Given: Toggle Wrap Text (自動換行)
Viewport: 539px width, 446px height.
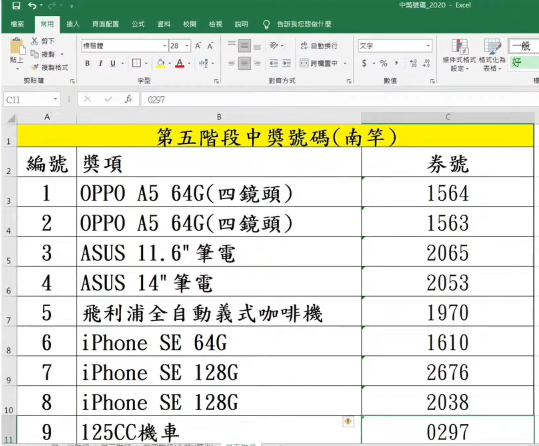Looking at the screenshot, I should (319, 45).
